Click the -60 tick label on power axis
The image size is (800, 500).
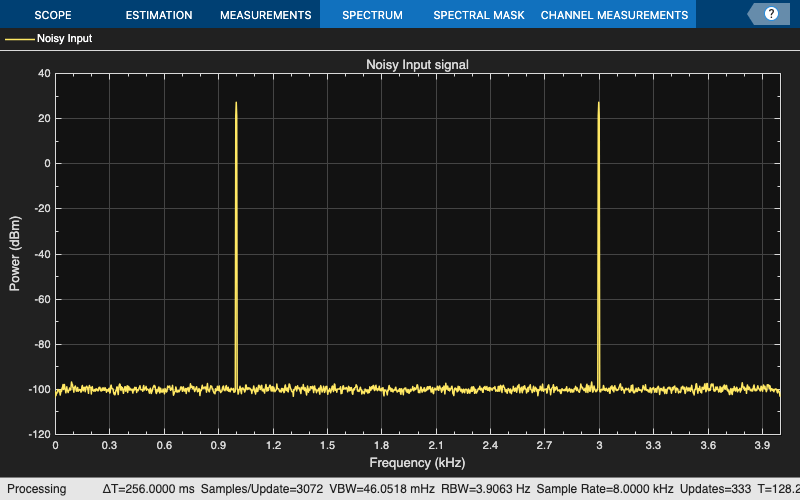[42, 299]
